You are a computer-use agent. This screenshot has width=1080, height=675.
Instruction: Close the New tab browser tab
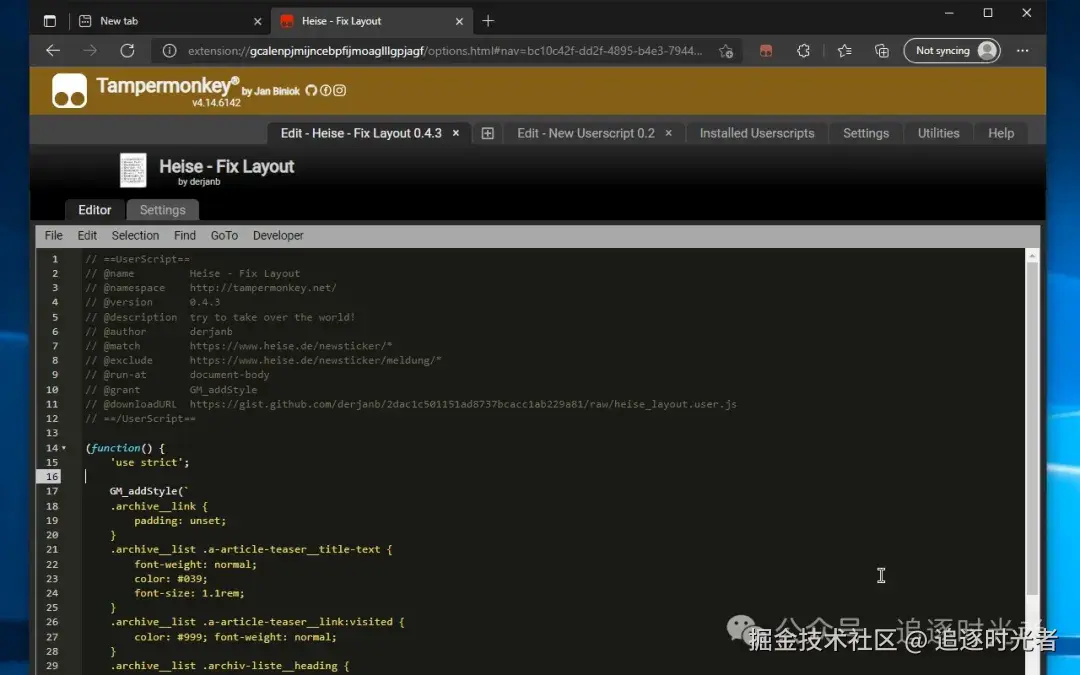[258, 21]
